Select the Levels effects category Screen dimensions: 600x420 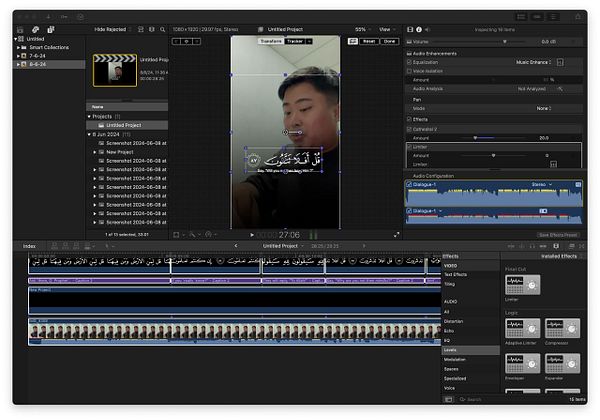click(x=451, y=350)
